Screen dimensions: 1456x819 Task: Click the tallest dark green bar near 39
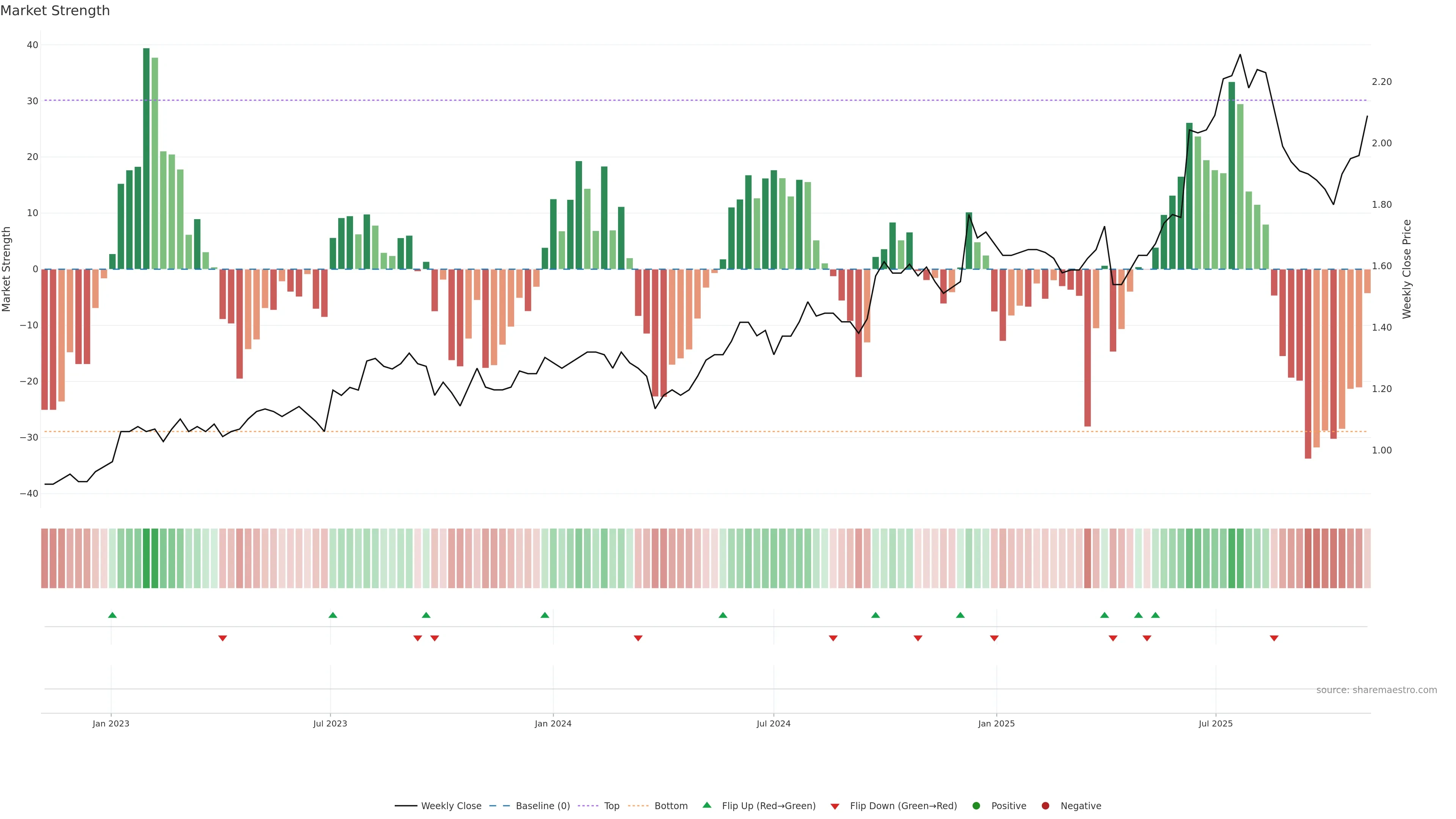146,158
